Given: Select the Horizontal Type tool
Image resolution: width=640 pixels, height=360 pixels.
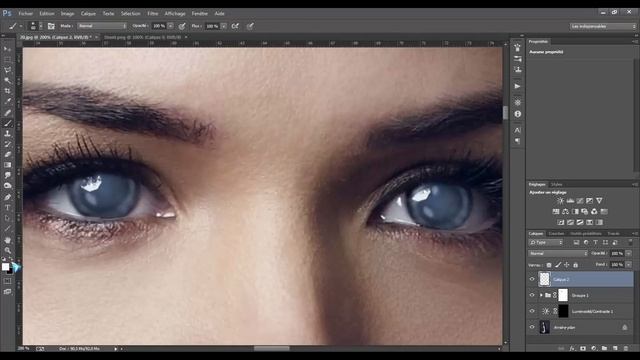Looking at the screenshot, I should point(7,208).
